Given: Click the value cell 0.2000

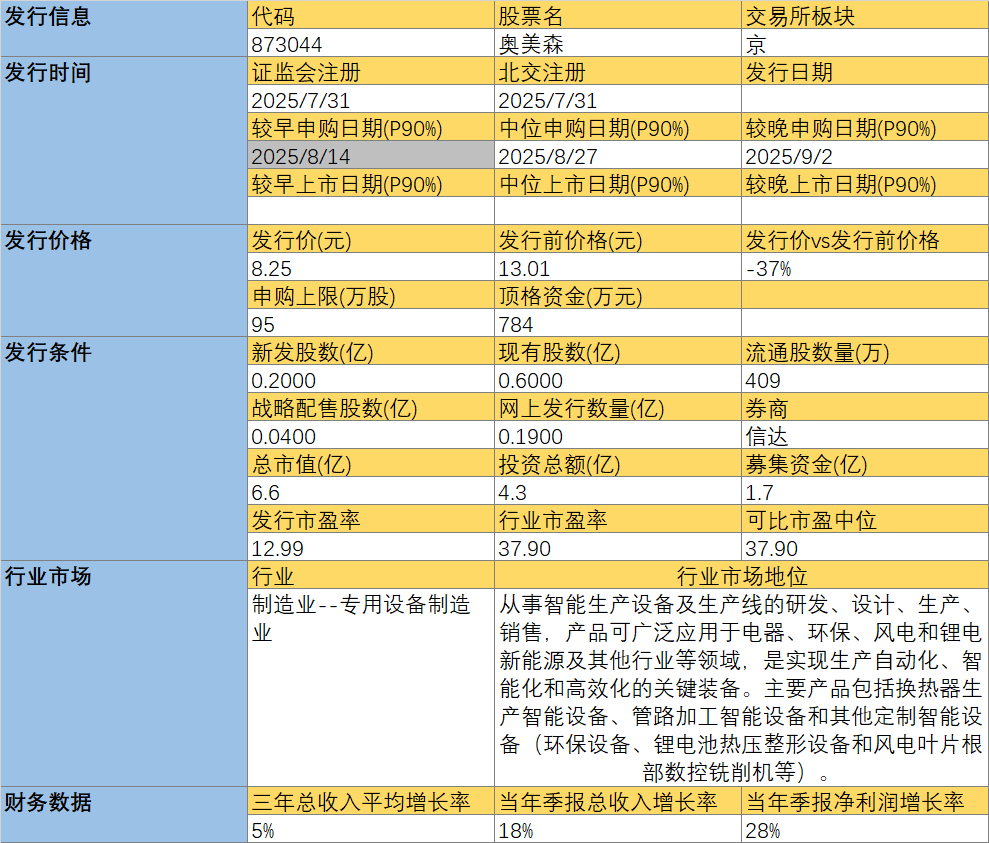Looking at the screenshot, I should (371, 379).
